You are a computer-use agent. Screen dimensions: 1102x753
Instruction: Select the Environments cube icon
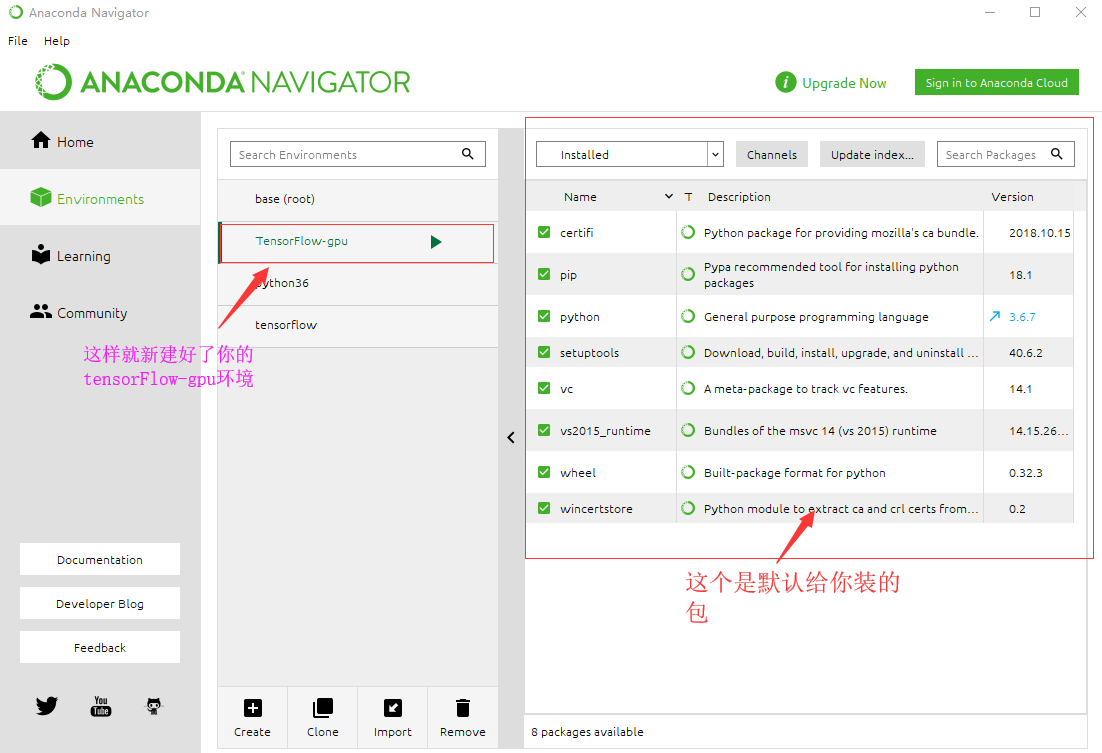(41, 198)
